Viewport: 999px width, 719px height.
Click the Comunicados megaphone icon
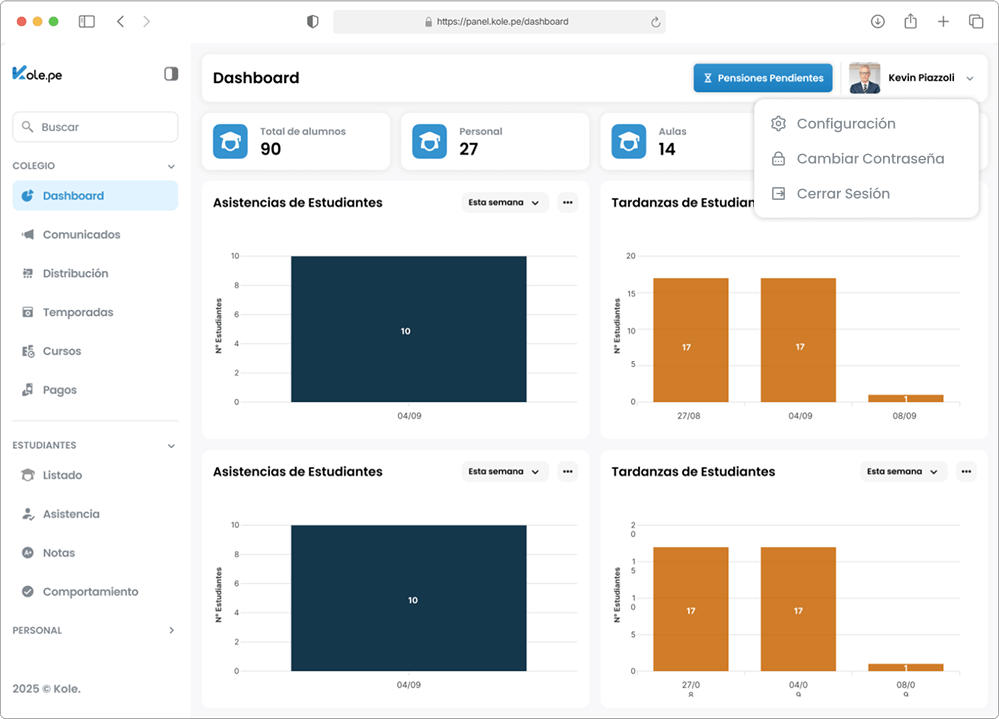[x=28, y=235]
